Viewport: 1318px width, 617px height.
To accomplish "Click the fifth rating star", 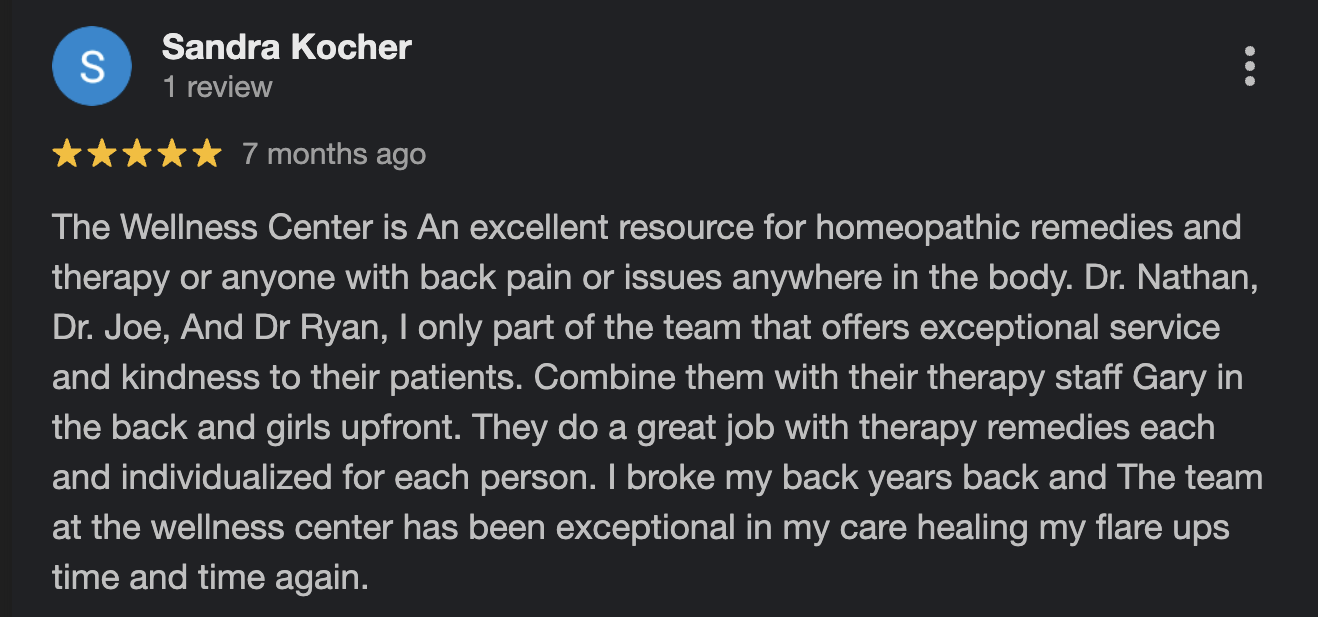I will [206, 154].
